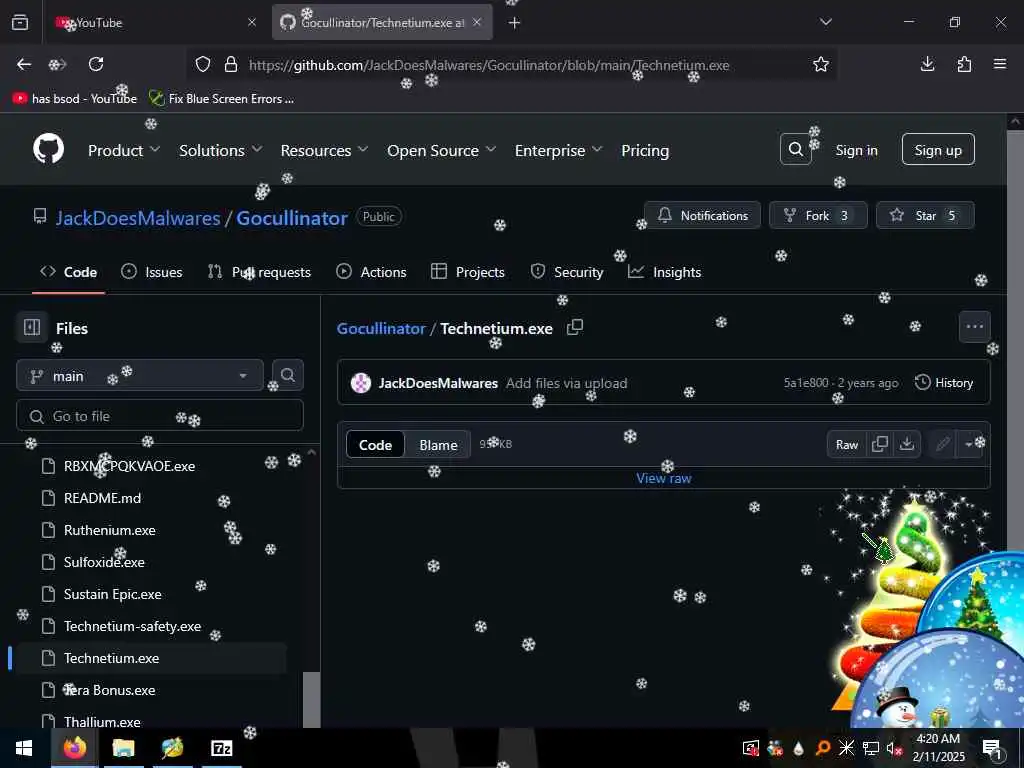Search files with magnifier beside branch selector
Image resolution: width=1024 pixels, height=768 pixels.
(x=287, y=375)
